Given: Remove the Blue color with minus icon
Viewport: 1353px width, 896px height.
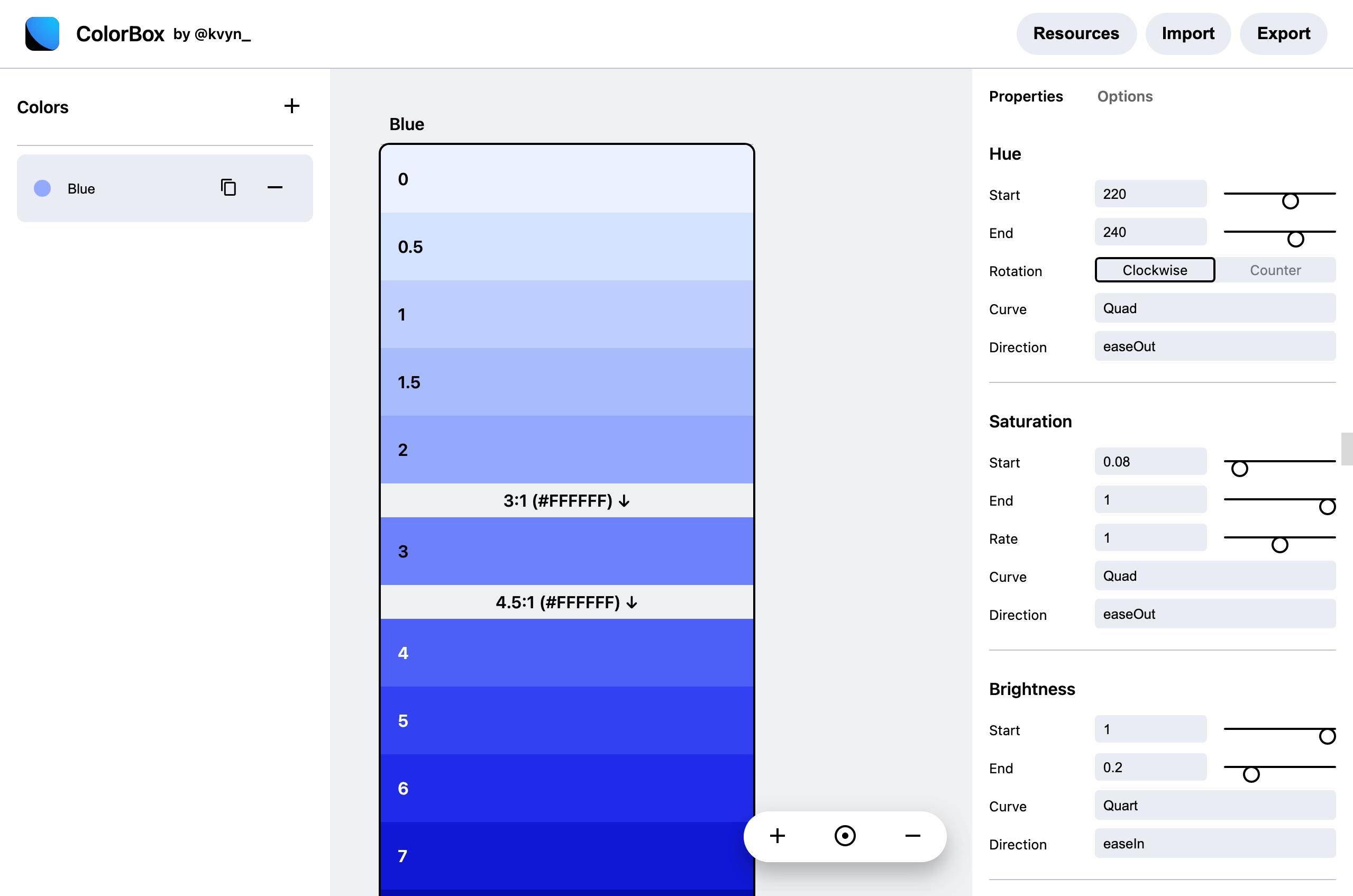Looking at the screenshot, I should 275,187.
